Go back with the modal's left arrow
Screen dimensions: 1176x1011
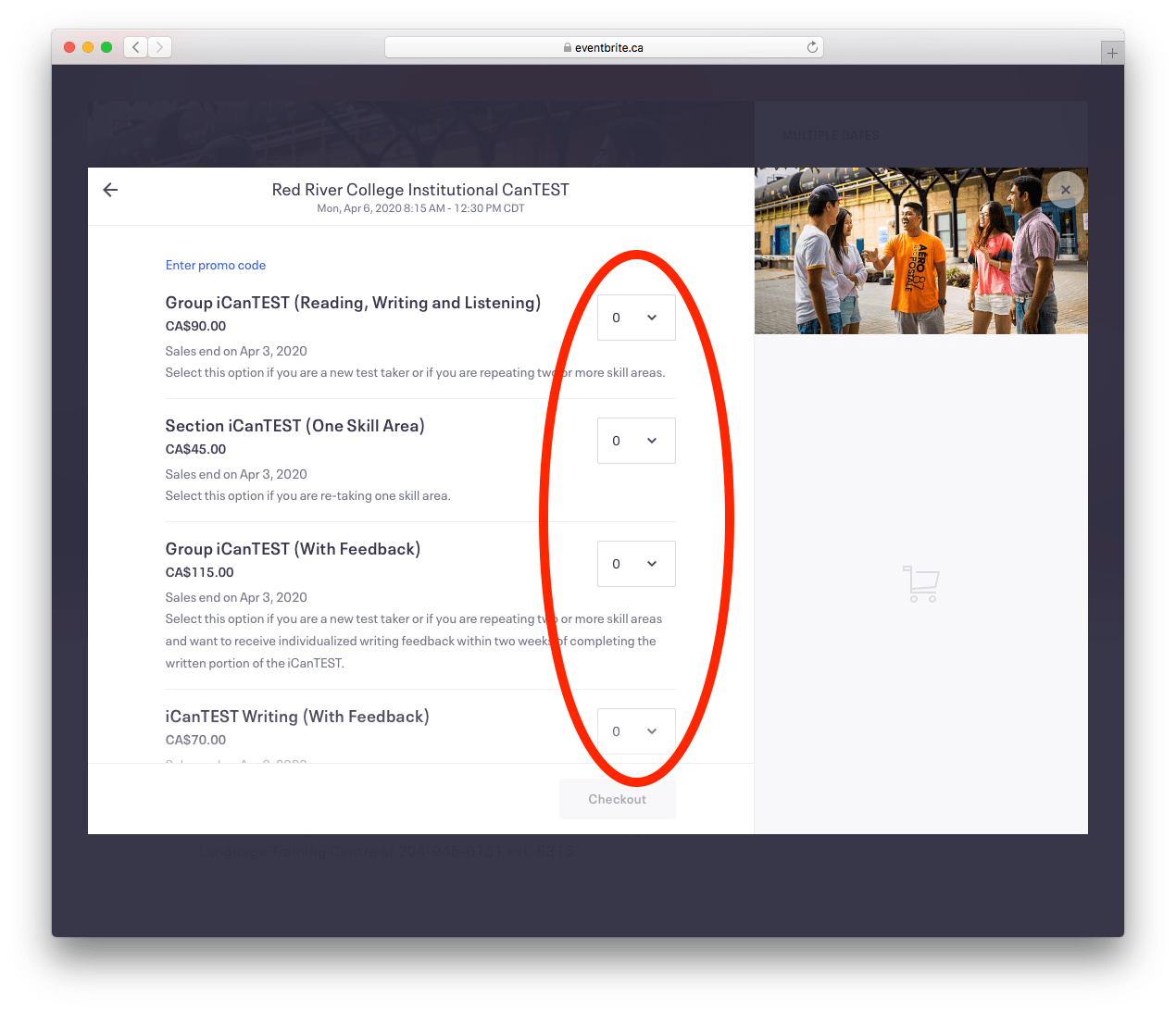click(x=110, y=190)
